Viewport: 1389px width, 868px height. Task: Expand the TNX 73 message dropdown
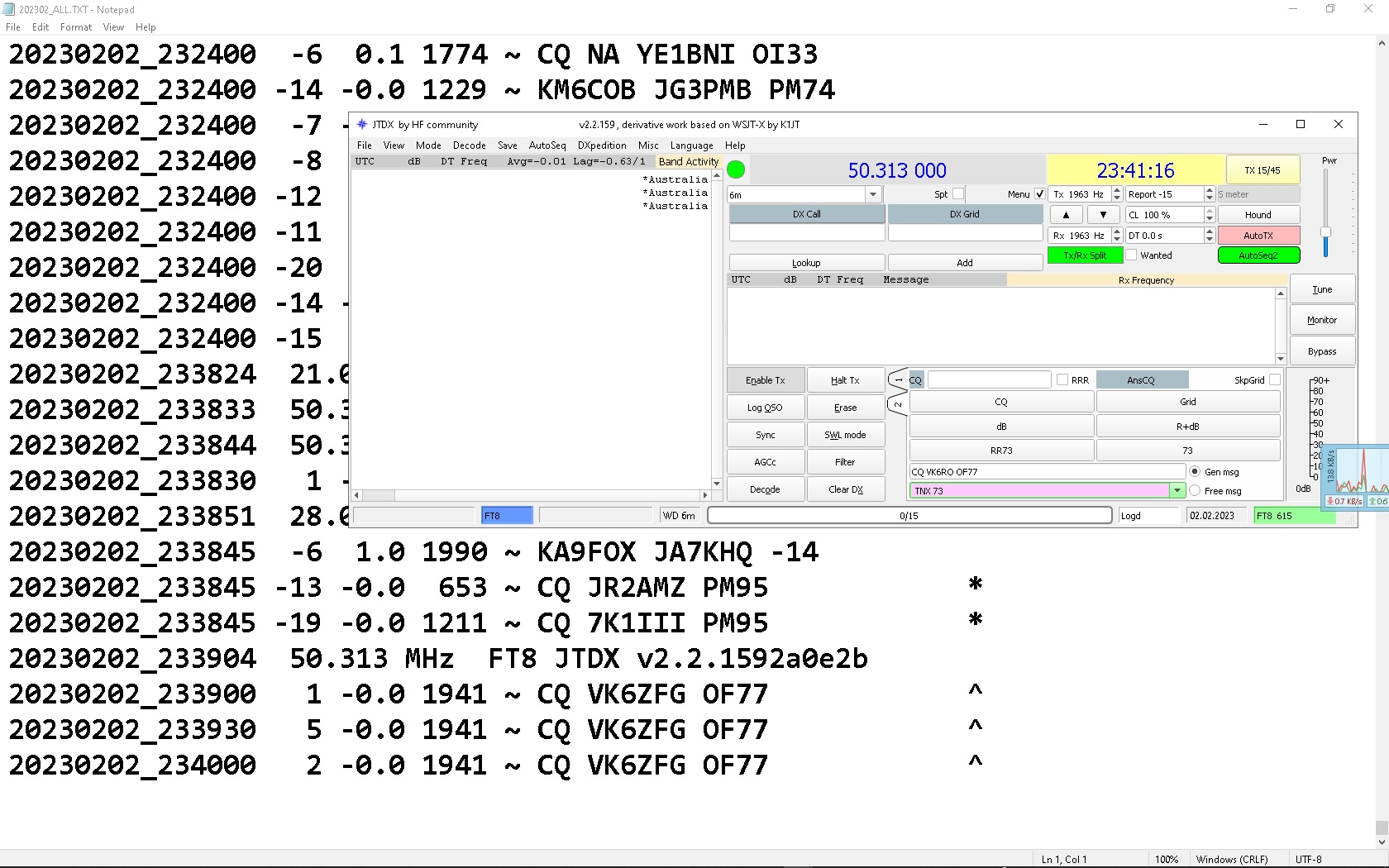click(x=1177, y=491)
